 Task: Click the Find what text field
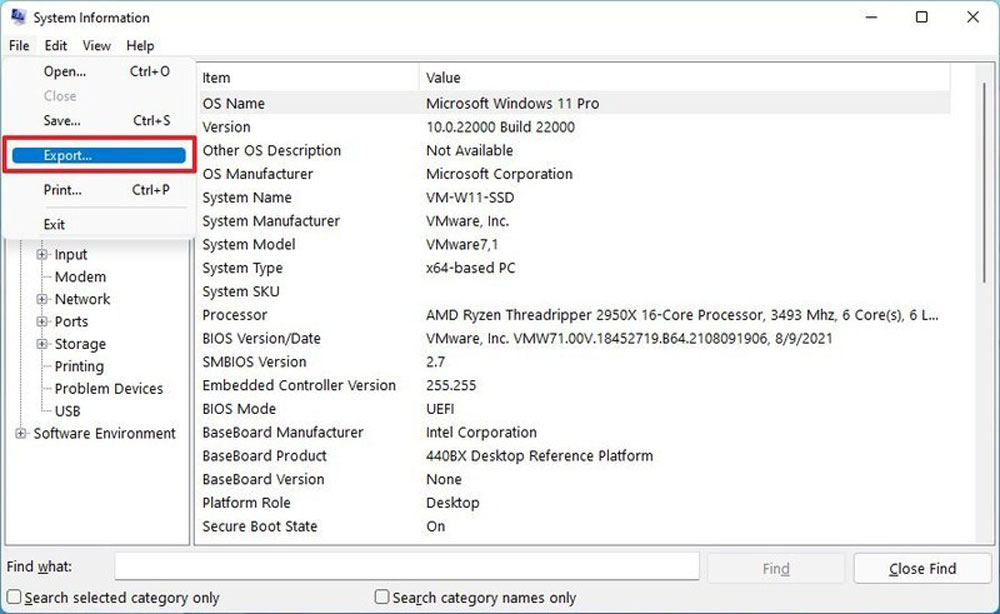coord(407,566)
